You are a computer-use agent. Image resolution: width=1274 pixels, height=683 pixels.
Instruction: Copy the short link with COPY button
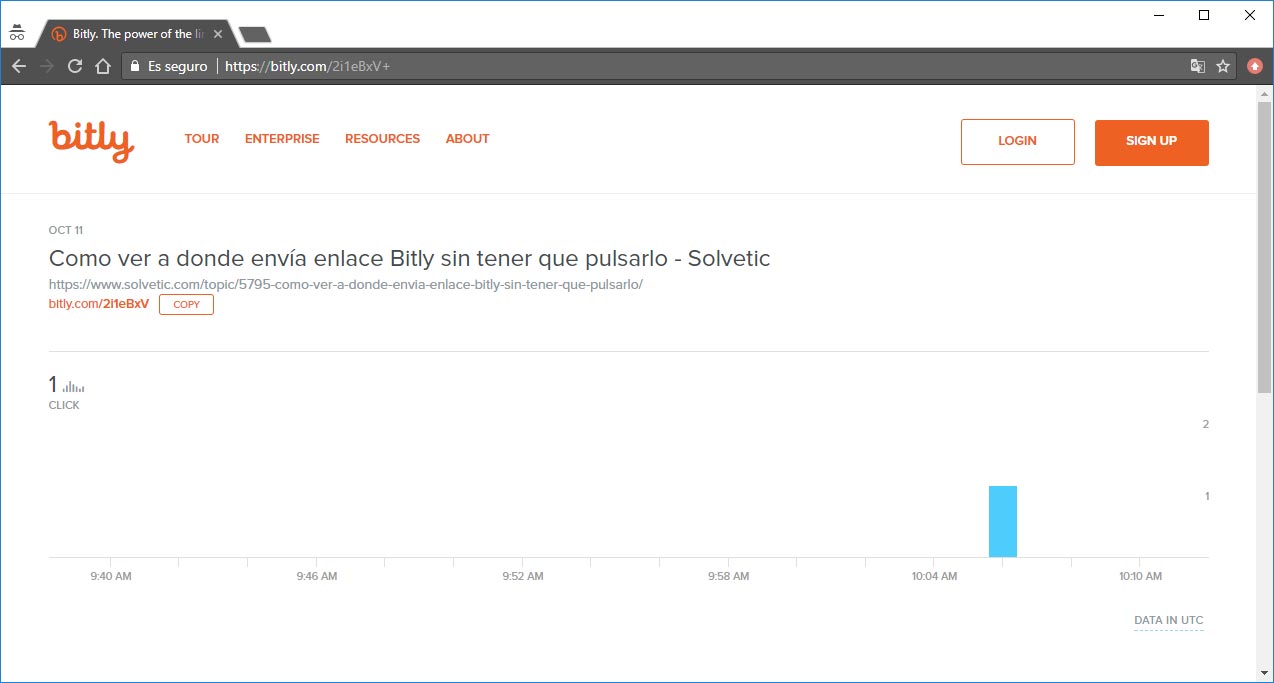coord(186,305)
